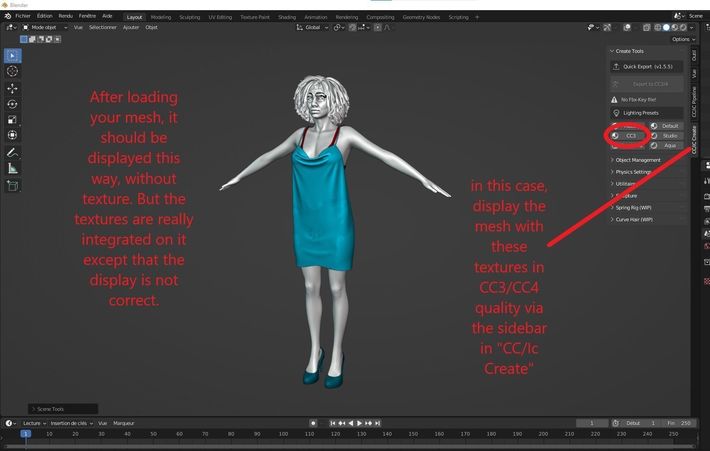Activate the Rotate tool
This screenshot has width=710, height=451.
point(12,104)
